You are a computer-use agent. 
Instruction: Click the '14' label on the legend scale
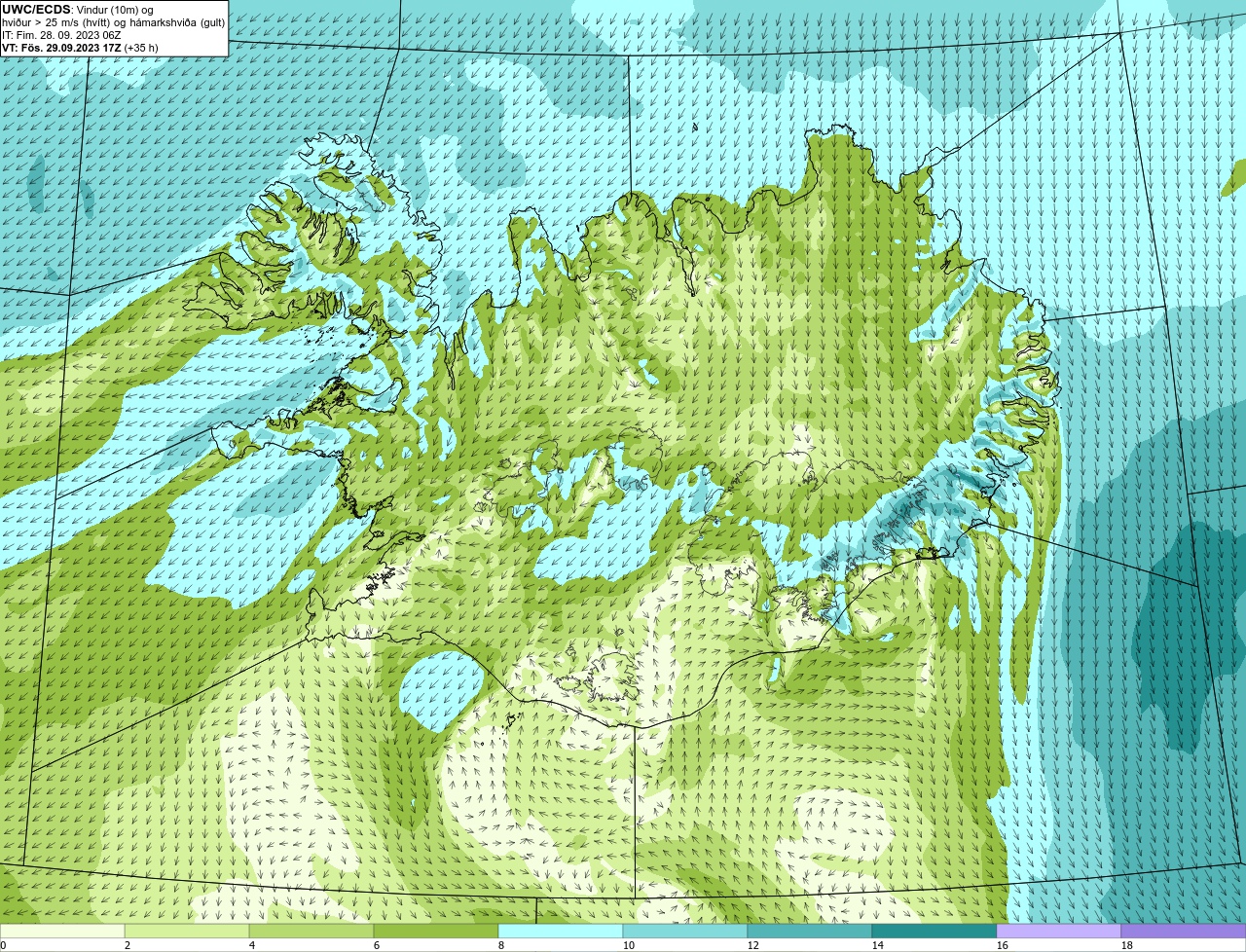878,945
